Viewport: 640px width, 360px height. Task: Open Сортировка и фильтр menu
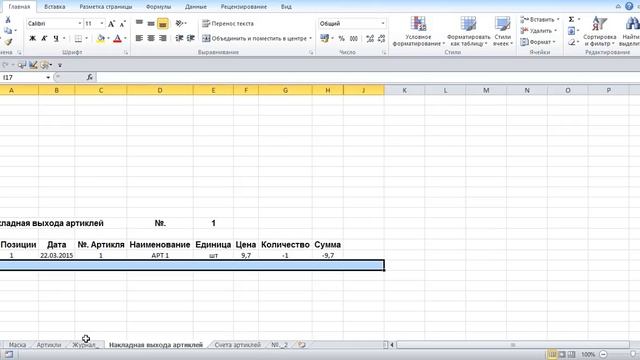pyautogui.click(x=600, y=31)
